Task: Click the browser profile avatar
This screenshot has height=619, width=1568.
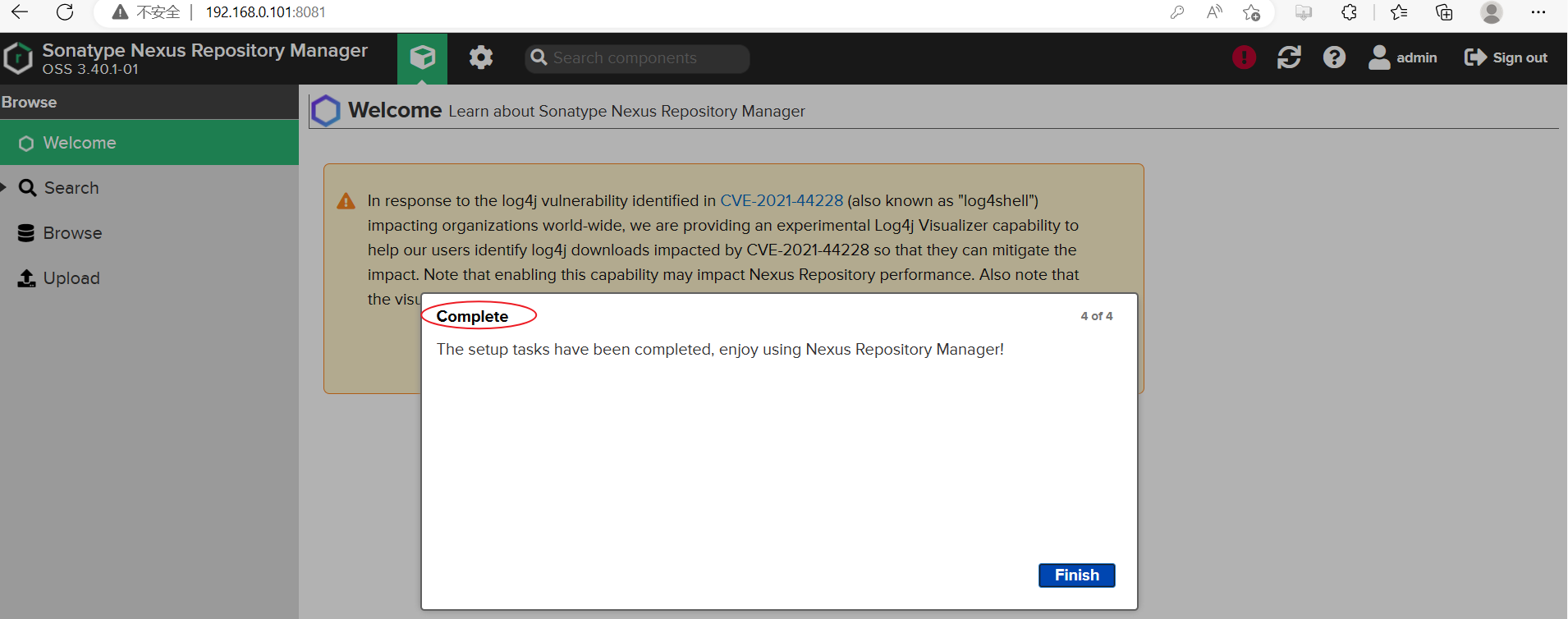Action: click(x=1492, y=12)
